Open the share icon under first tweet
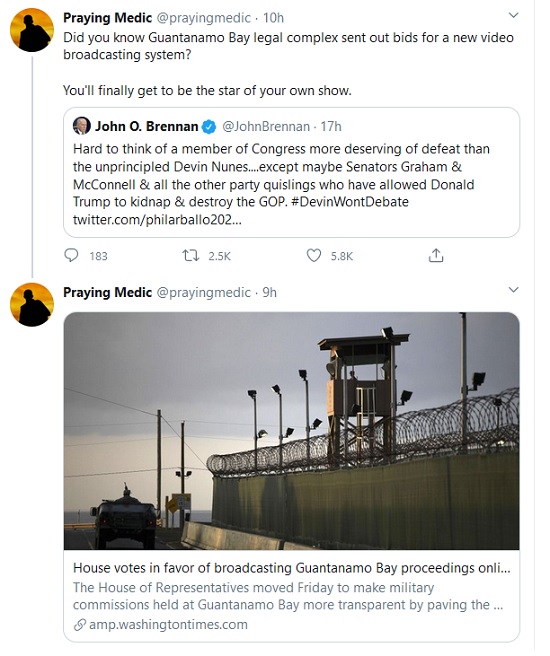This screenshot has width=550, height=656. pyautogui.click(x=436, y=255)
